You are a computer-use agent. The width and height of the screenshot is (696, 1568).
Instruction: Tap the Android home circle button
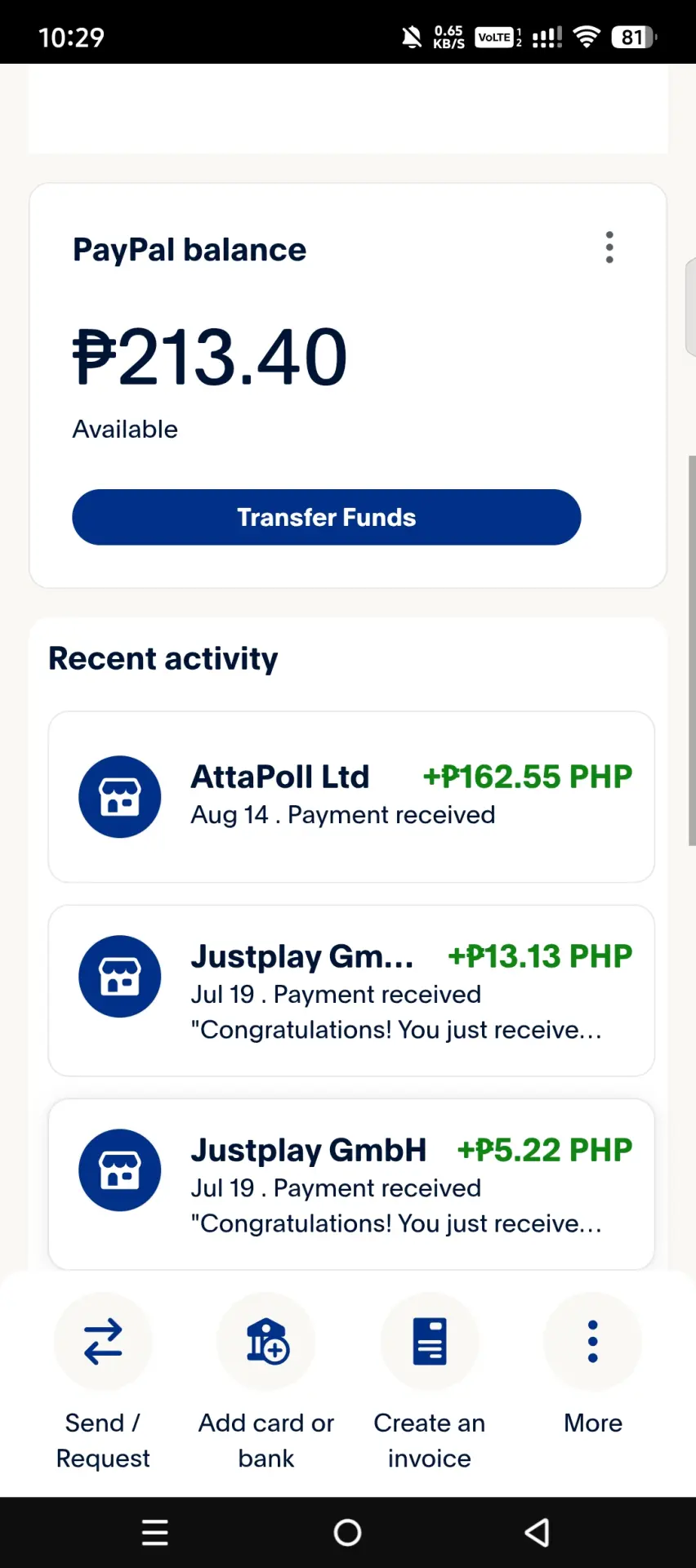tap(348, 1533)
